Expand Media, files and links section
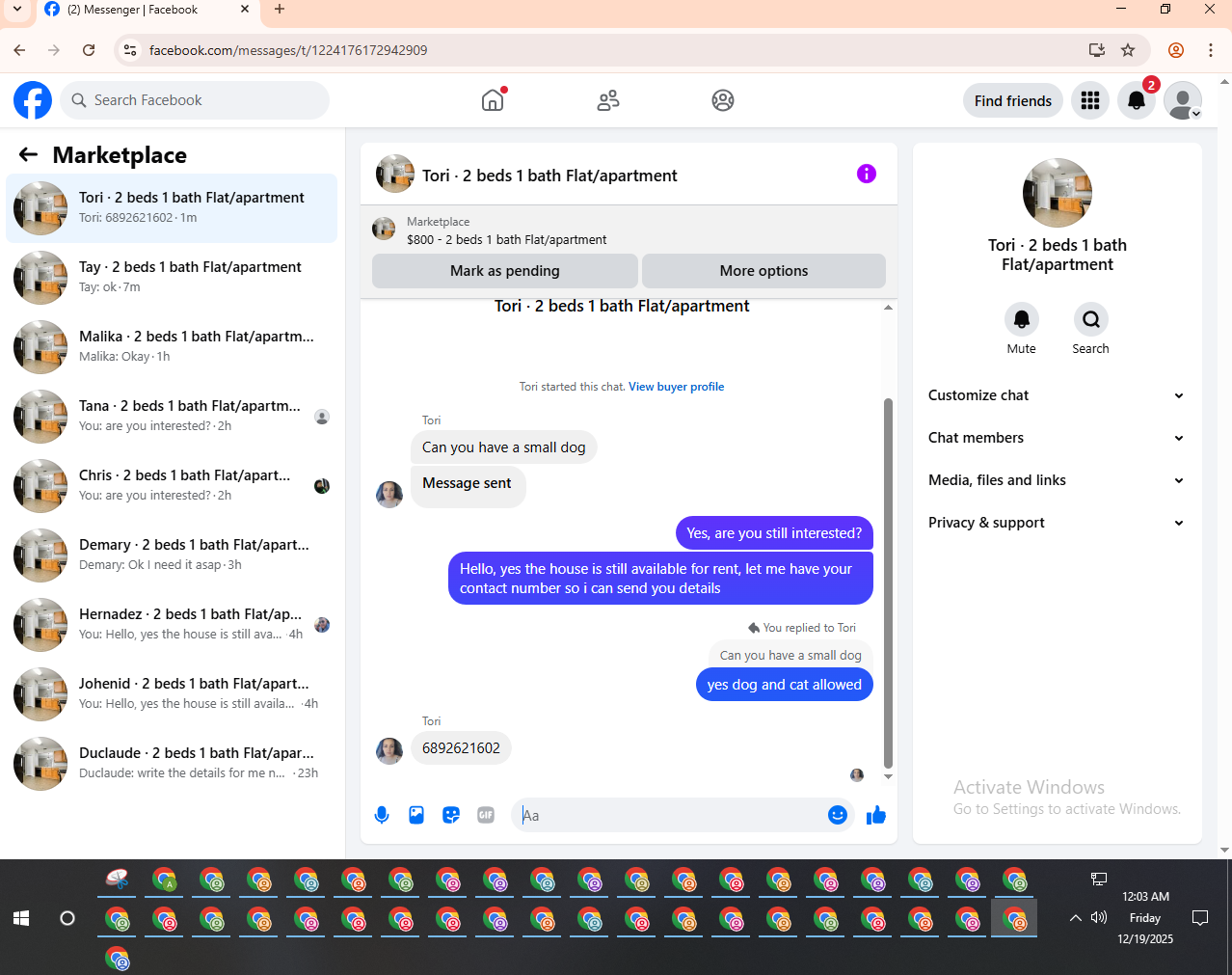1232x975 pixels. pyautogui.click(x=1057, y=480)
